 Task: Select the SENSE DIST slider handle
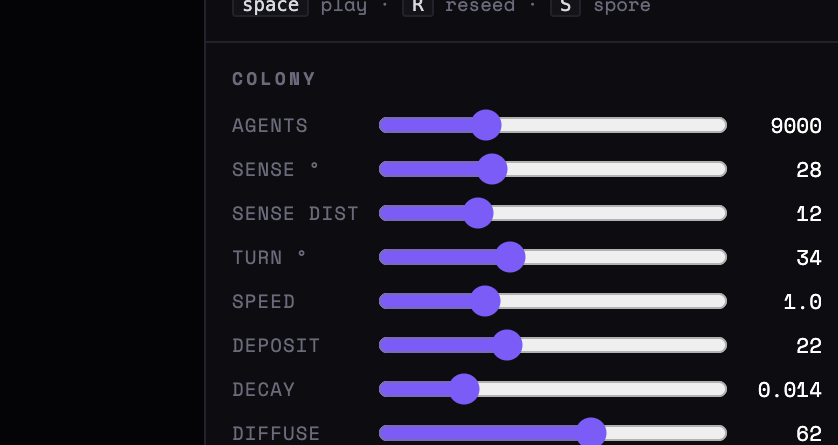(x=478, y=213)
